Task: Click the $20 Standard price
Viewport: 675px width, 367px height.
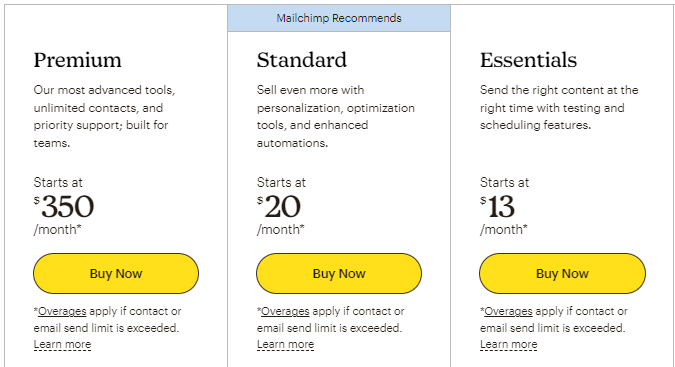Action: click(x=279, y=207)
